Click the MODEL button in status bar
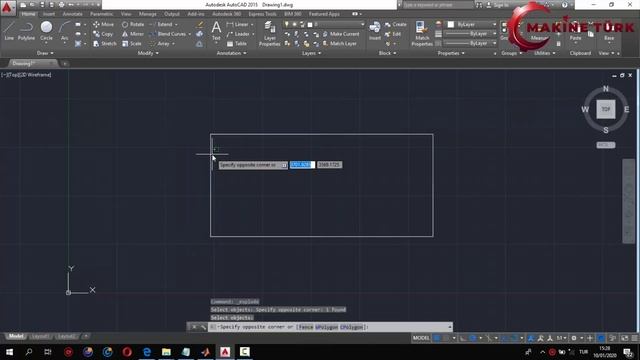The height and width of the screenshot is (360, 640). click(421, 338)
